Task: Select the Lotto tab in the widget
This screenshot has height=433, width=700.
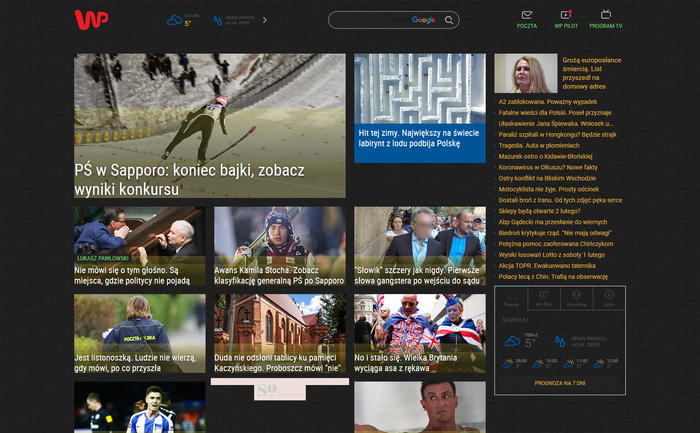Action: 609,298
